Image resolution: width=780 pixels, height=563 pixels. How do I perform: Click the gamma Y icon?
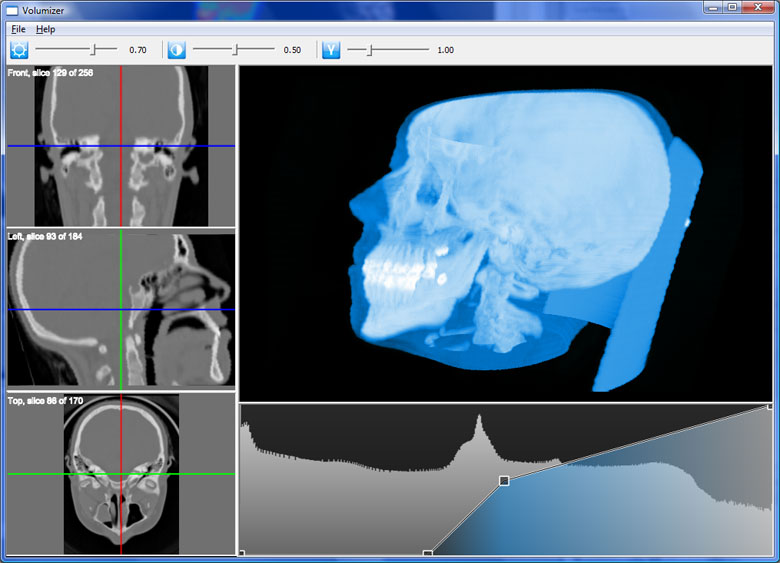tap(331, 50)
